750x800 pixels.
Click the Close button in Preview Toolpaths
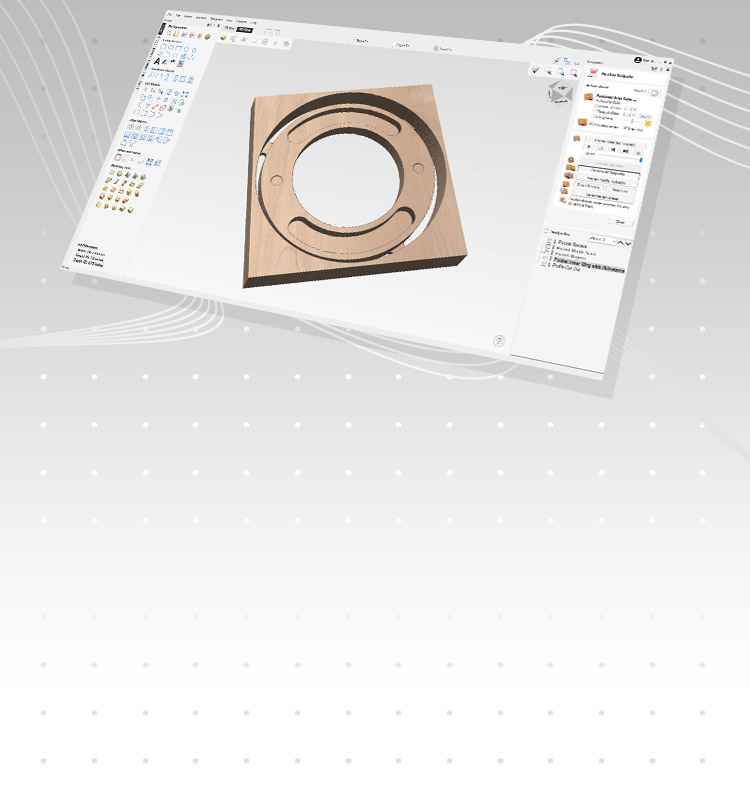click(x=620, y=221)
